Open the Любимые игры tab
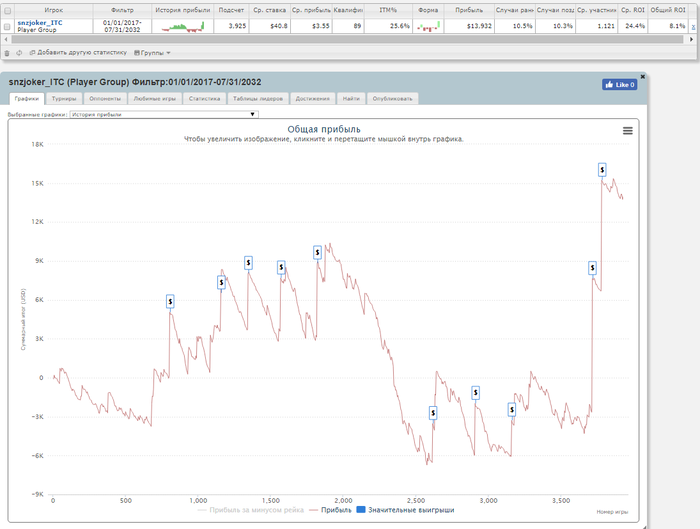This screenshot has width=700, height=529. (x=155, y=99)
